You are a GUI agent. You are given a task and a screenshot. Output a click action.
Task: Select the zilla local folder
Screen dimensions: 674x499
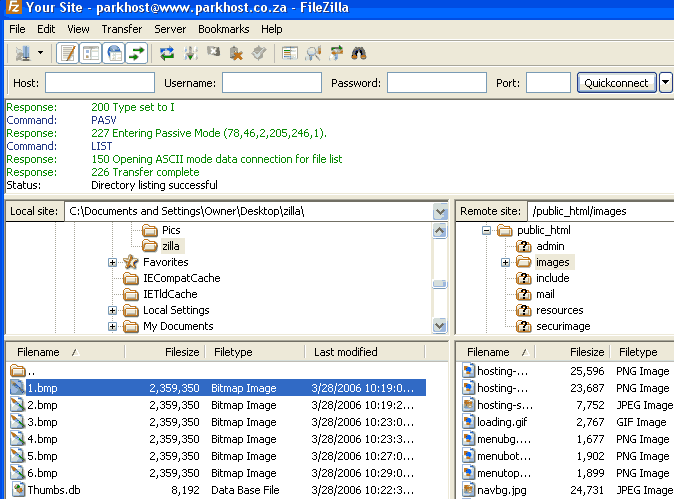click(171, 246)
